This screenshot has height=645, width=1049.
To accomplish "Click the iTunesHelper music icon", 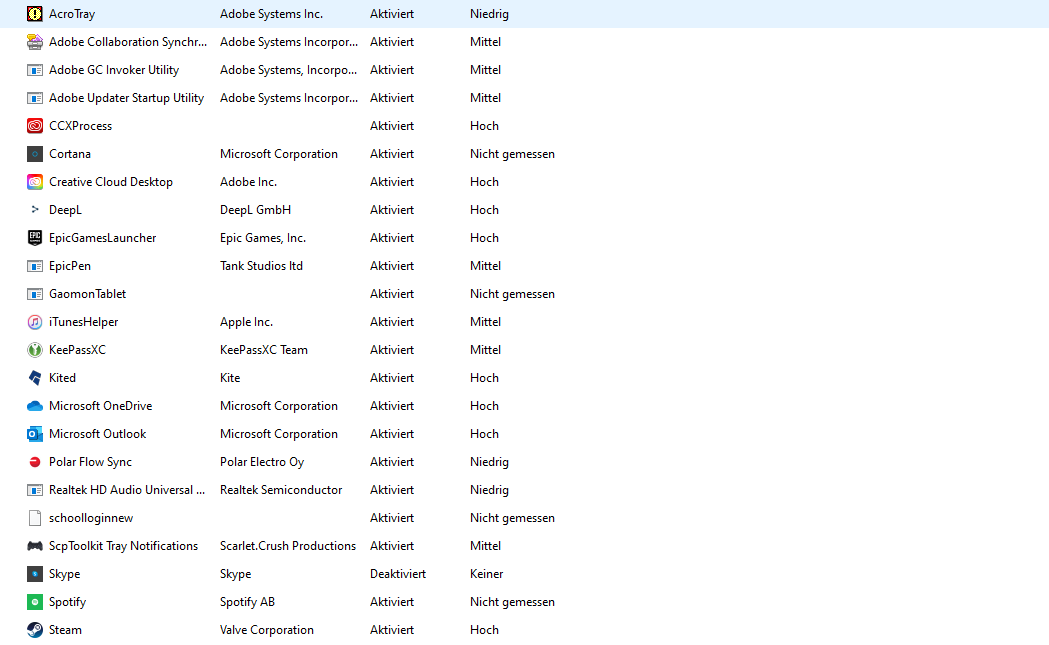I will pos(35,322).
